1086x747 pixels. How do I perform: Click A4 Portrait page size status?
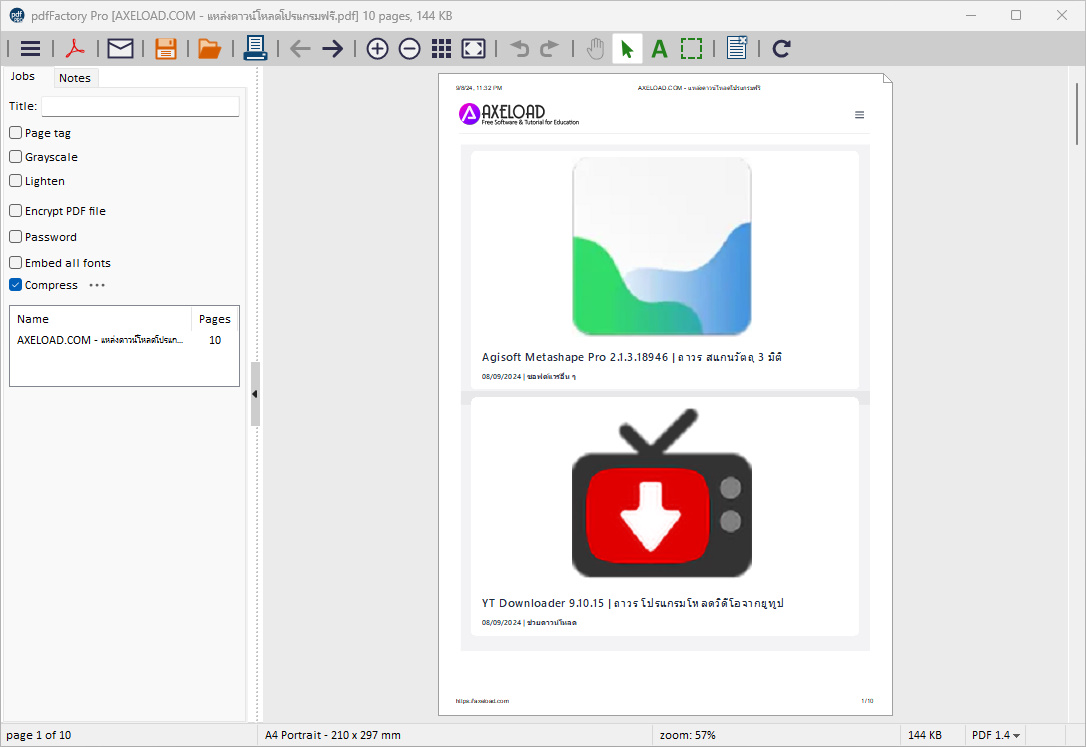tap(332, 735)
